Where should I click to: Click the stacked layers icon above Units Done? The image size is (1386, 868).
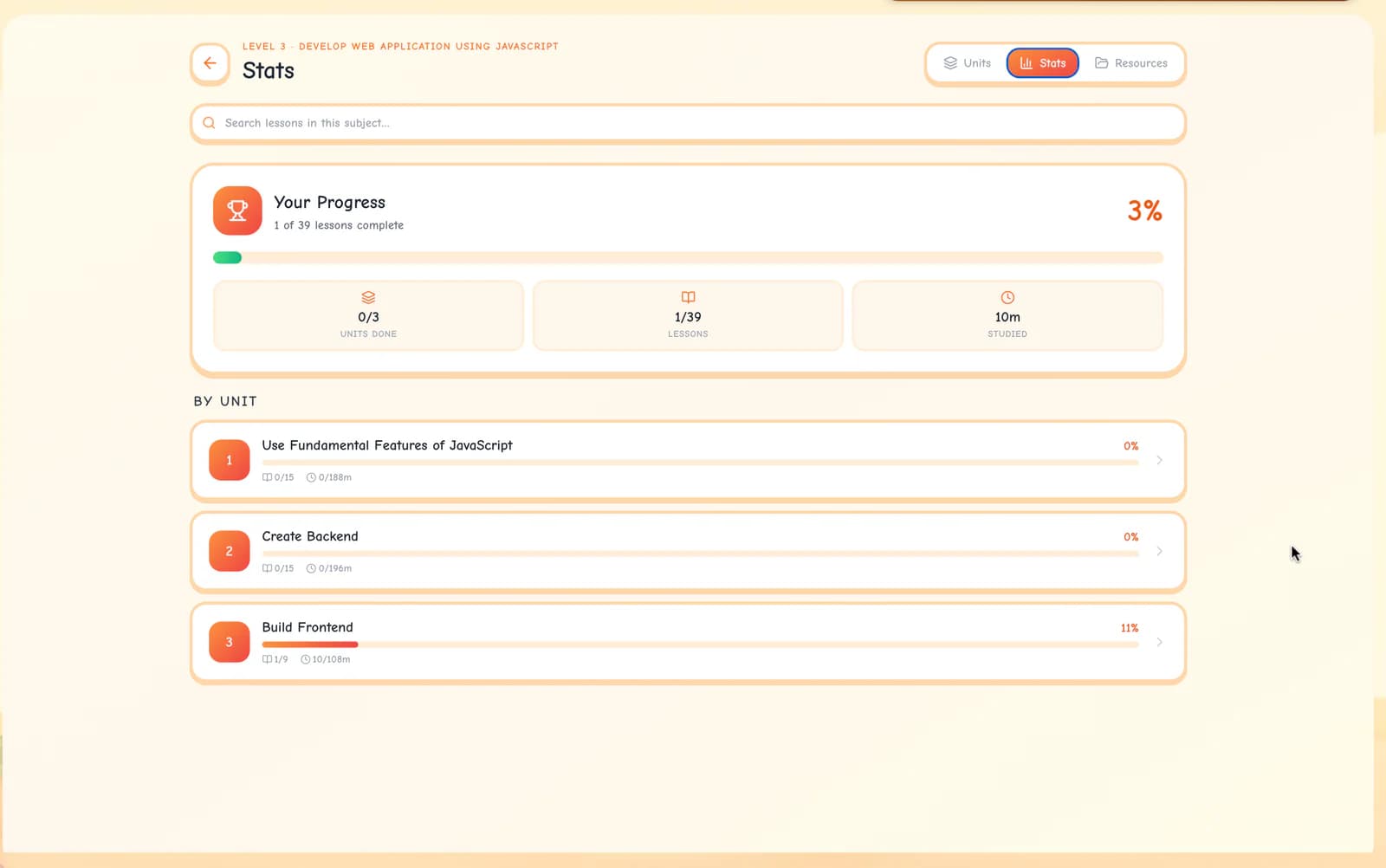[x=368, y=297]
